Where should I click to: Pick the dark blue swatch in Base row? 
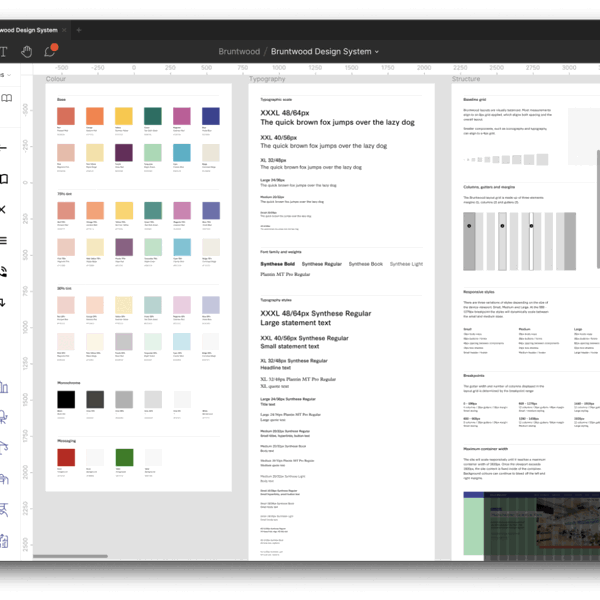click(x=210, y=117)
